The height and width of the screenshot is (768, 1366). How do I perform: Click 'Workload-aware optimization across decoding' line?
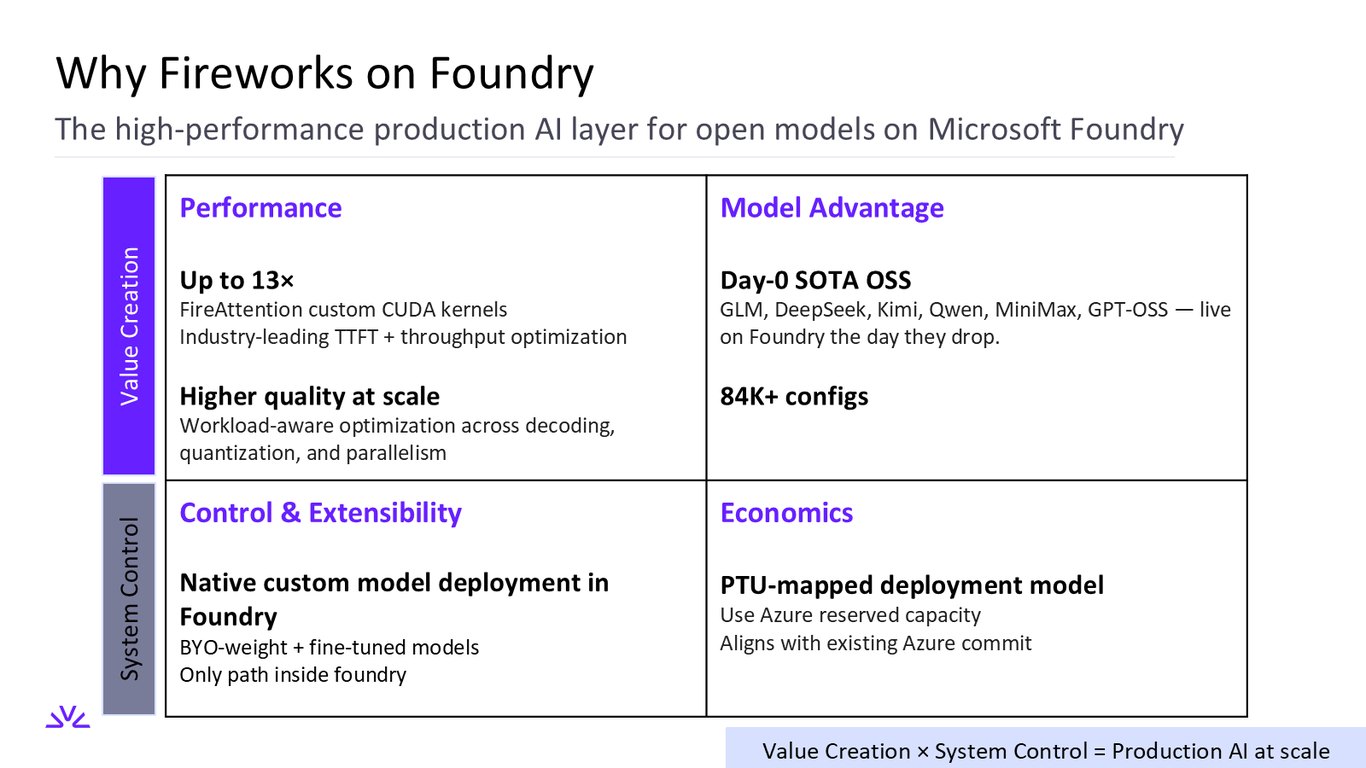click(x=397, y=426)
